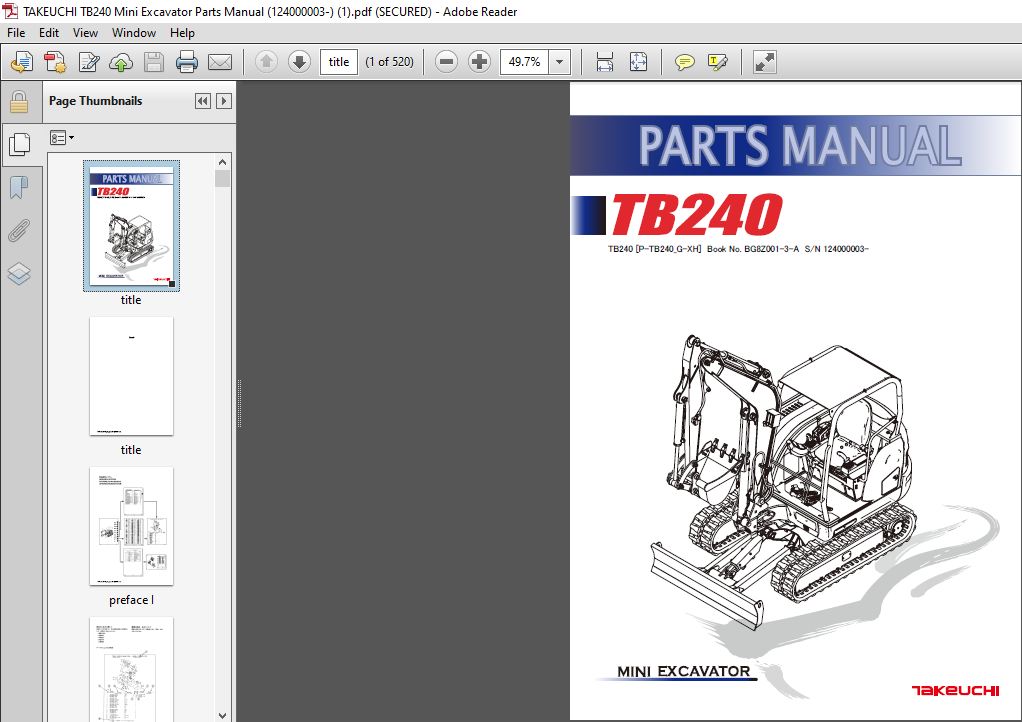Click the (1 of 520) page count
This screenshot has width=1022, height=722.
(389, 62)
